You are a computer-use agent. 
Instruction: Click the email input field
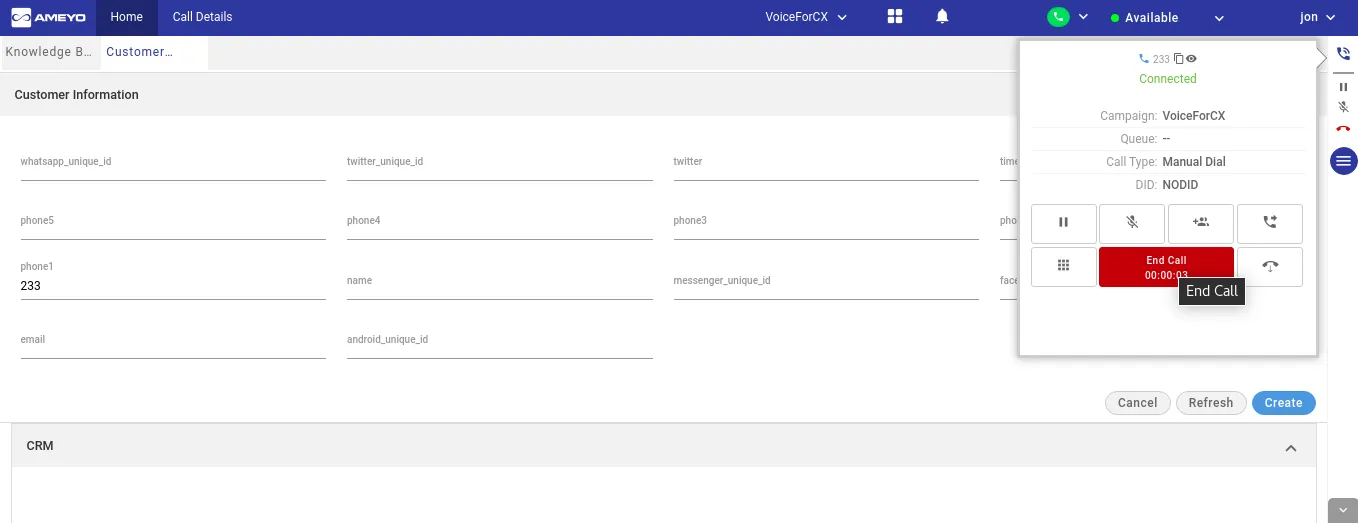(173, 344)
